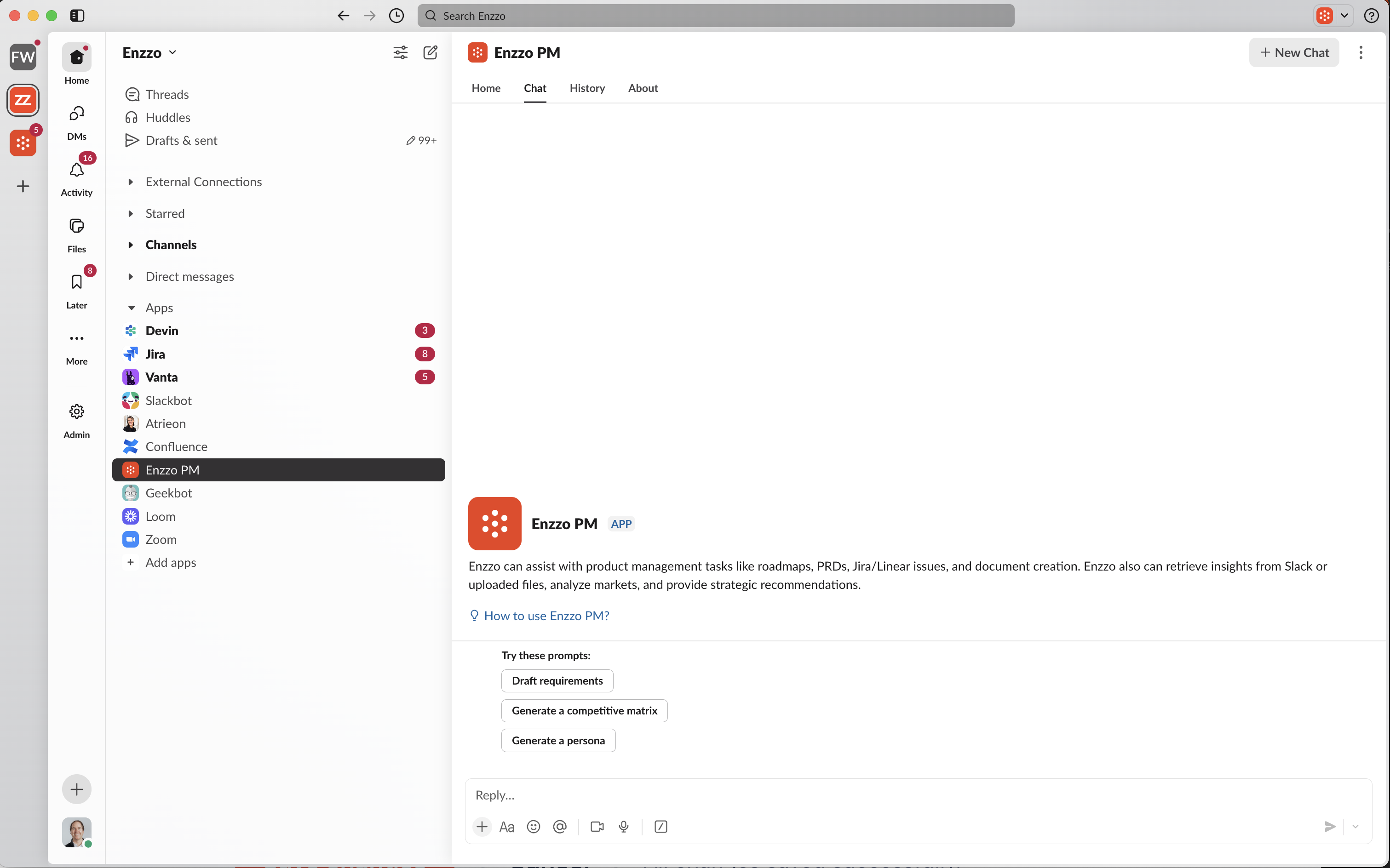Screen dimensions: 1390x868
Task: Click the mention someone @ icon
Action: point(559,827)
